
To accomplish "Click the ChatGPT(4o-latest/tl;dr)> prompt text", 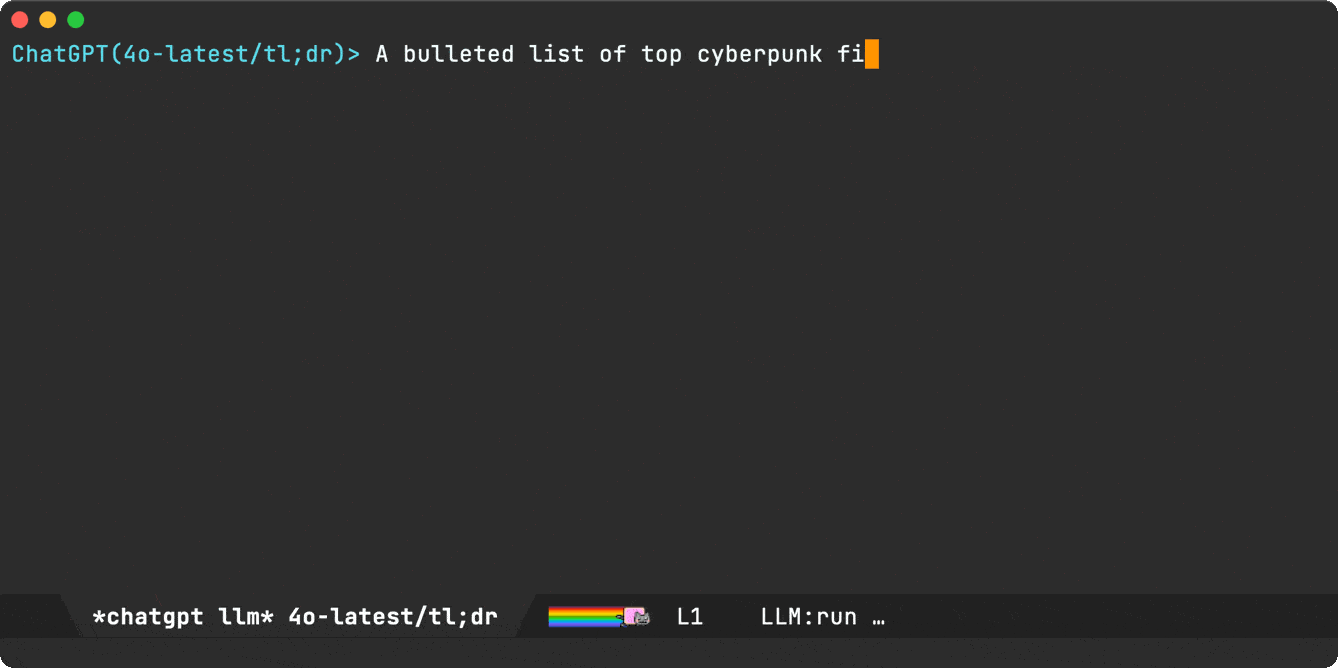I will 185,54.
